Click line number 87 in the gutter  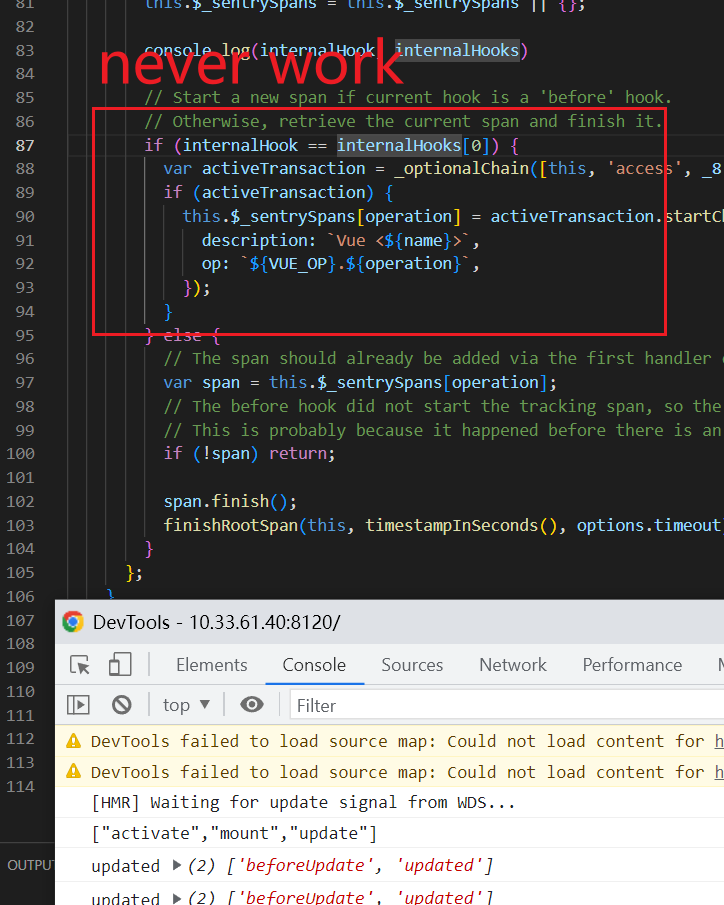(23, 145)
